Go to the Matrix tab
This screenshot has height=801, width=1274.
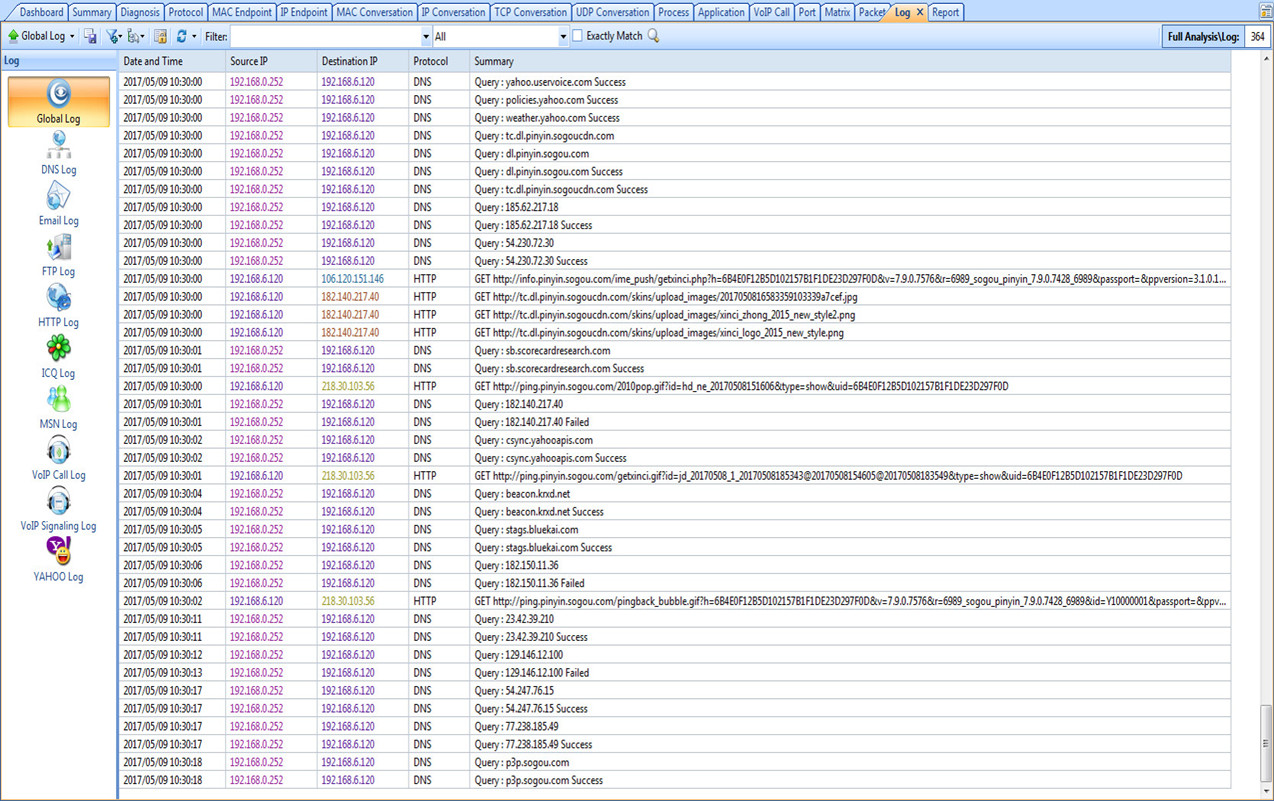pos(837,12)
